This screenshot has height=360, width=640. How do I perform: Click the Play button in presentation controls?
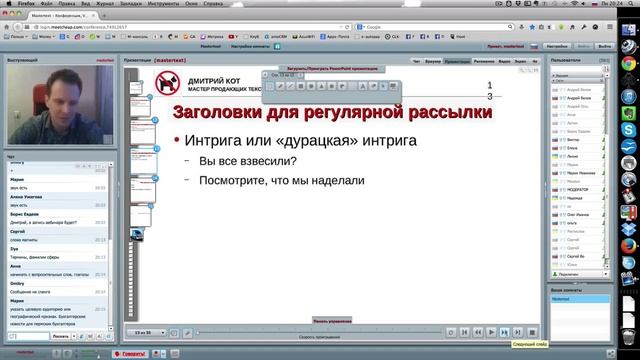tap(491, 333)
